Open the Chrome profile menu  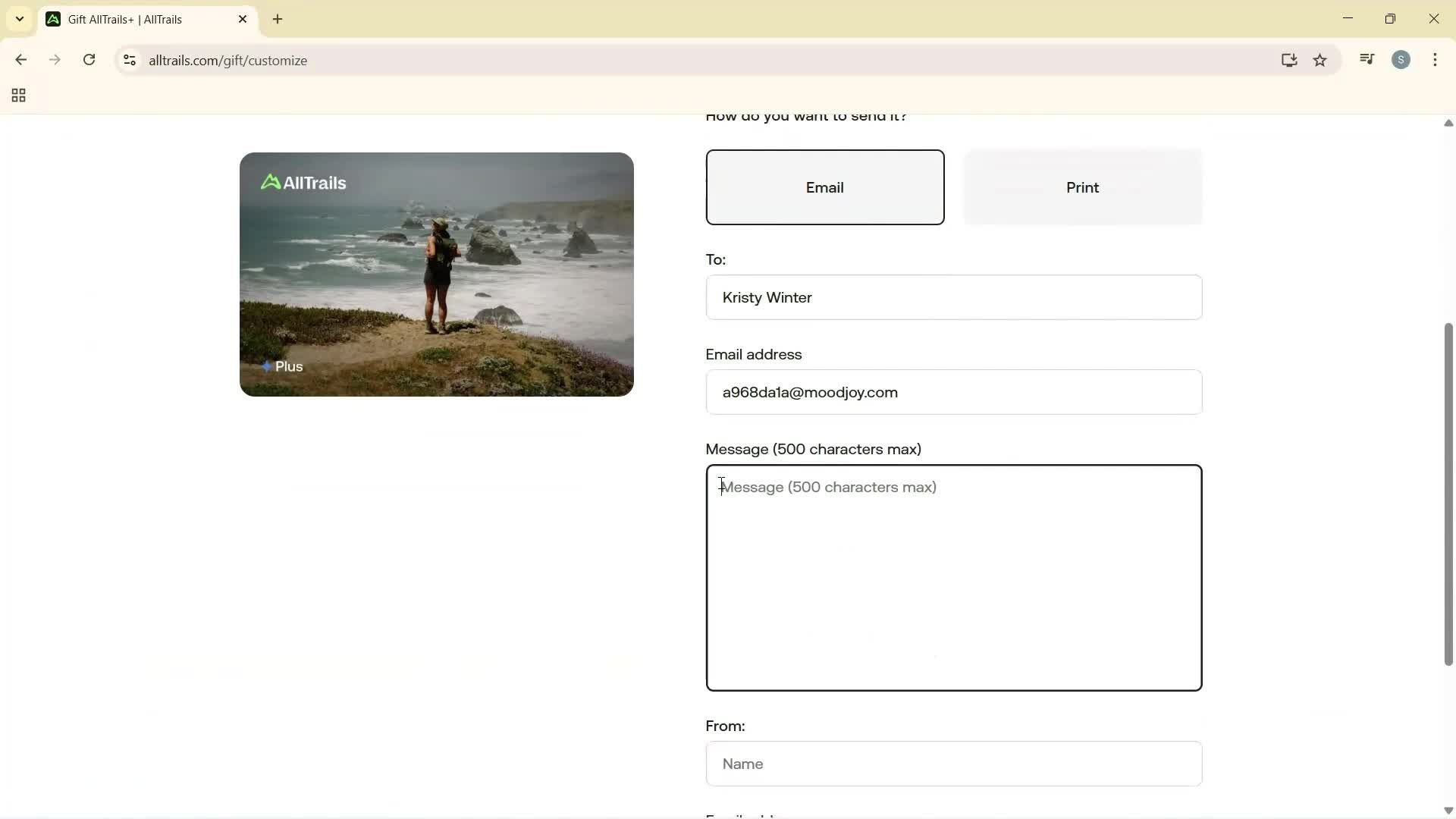click(1402, 59)
